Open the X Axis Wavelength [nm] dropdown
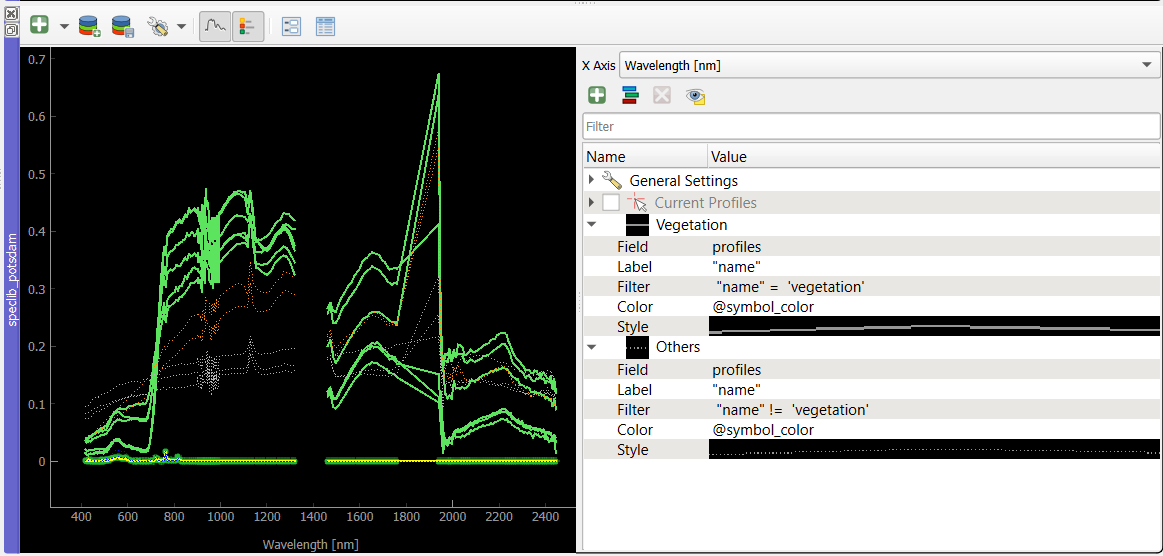 click(x=889, y=65)
